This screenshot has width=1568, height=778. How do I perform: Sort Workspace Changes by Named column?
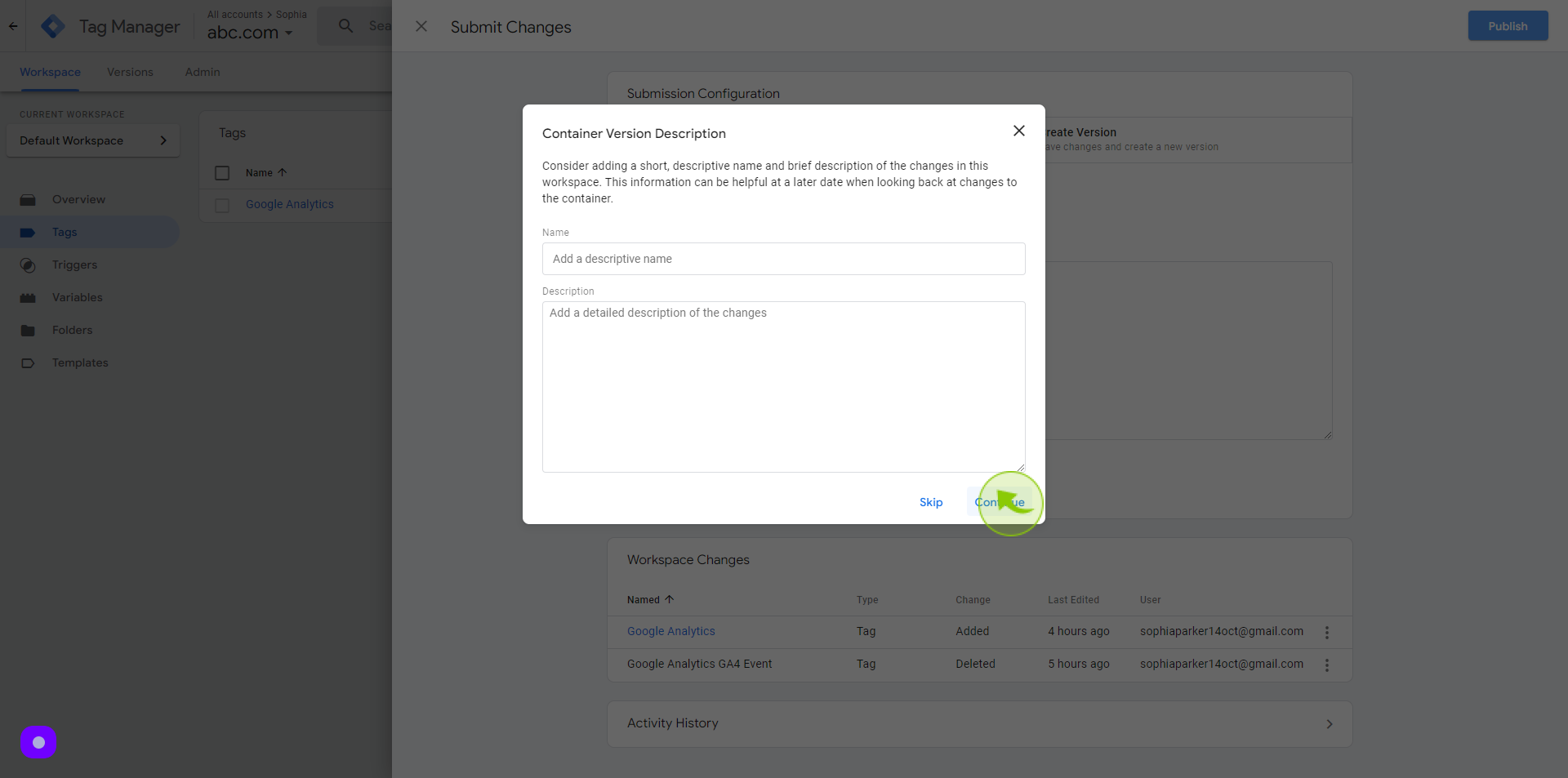(650, 599)
